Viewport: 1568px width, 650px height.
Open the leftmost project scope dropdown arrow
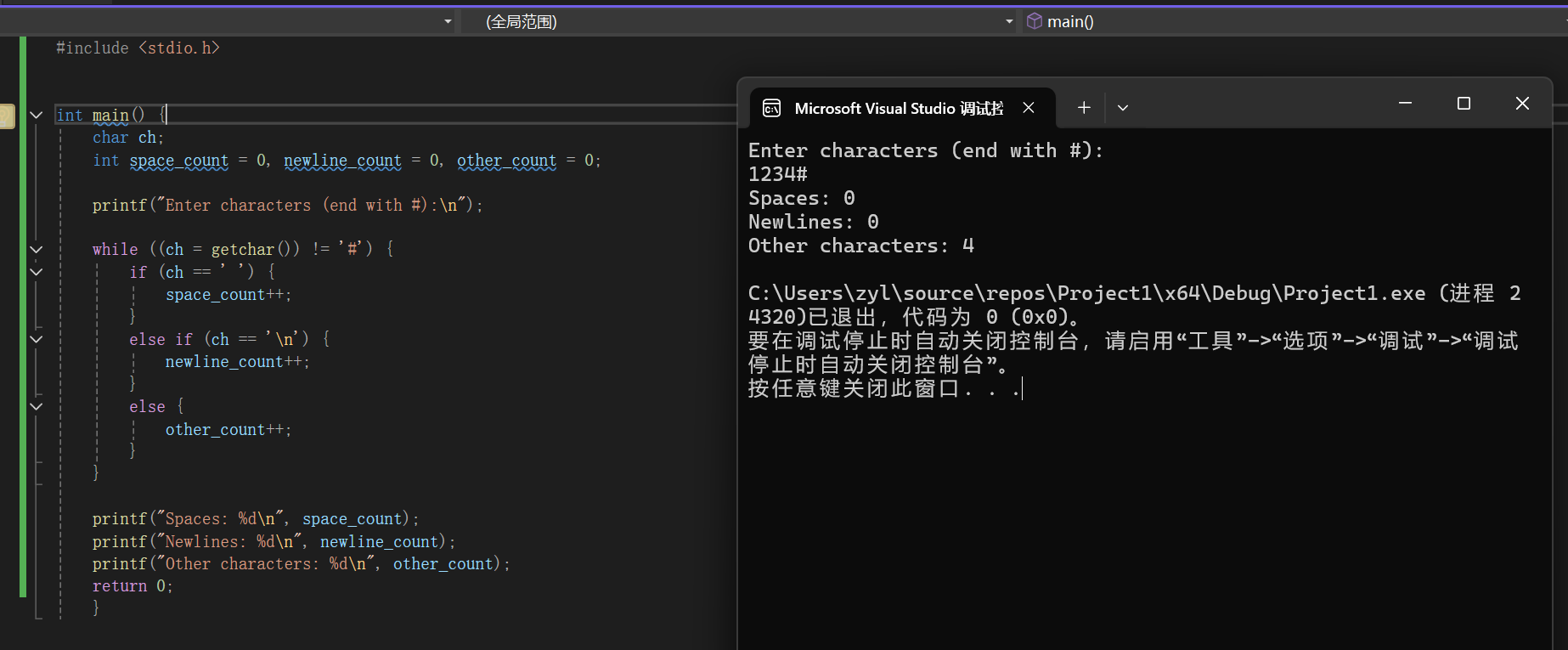coord(448,21)
